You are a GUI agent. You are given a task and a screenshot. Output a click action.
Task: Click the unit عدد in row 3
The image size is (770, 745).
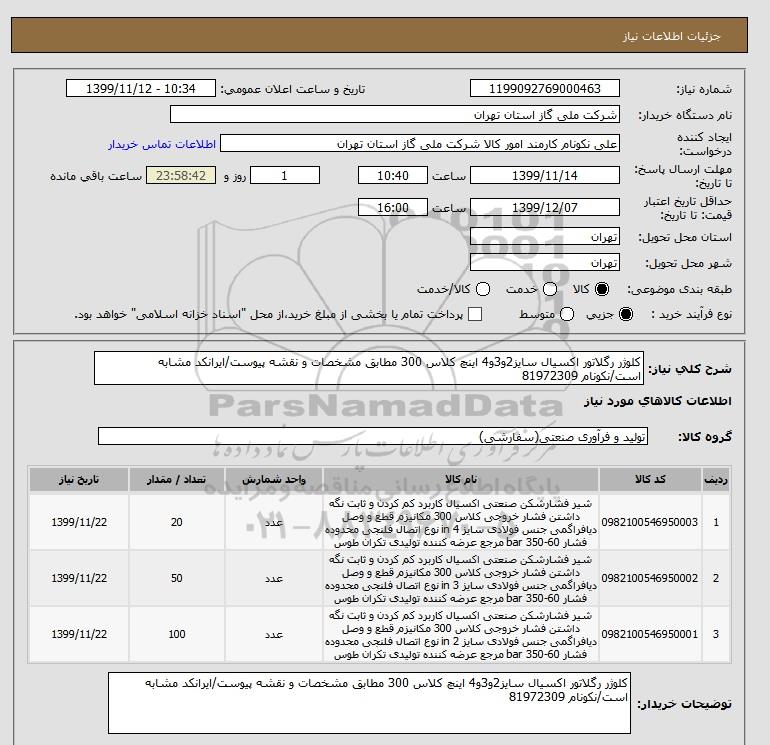point(274,634)
